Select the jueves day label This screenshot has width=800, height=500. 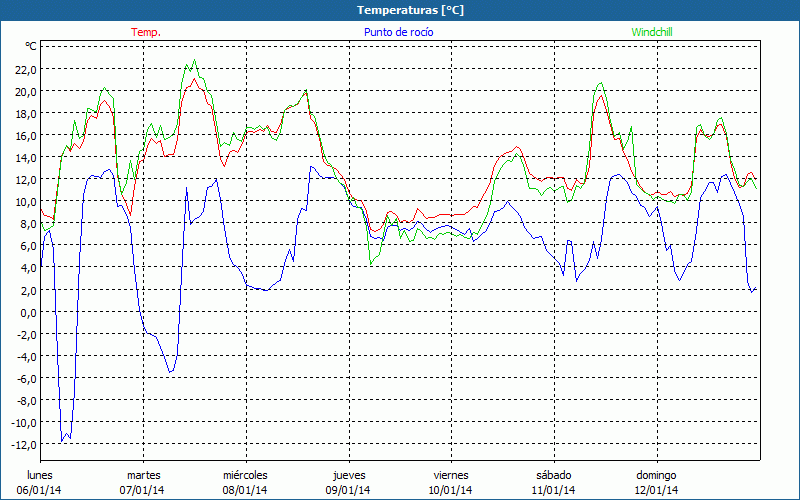click(348, 475)
